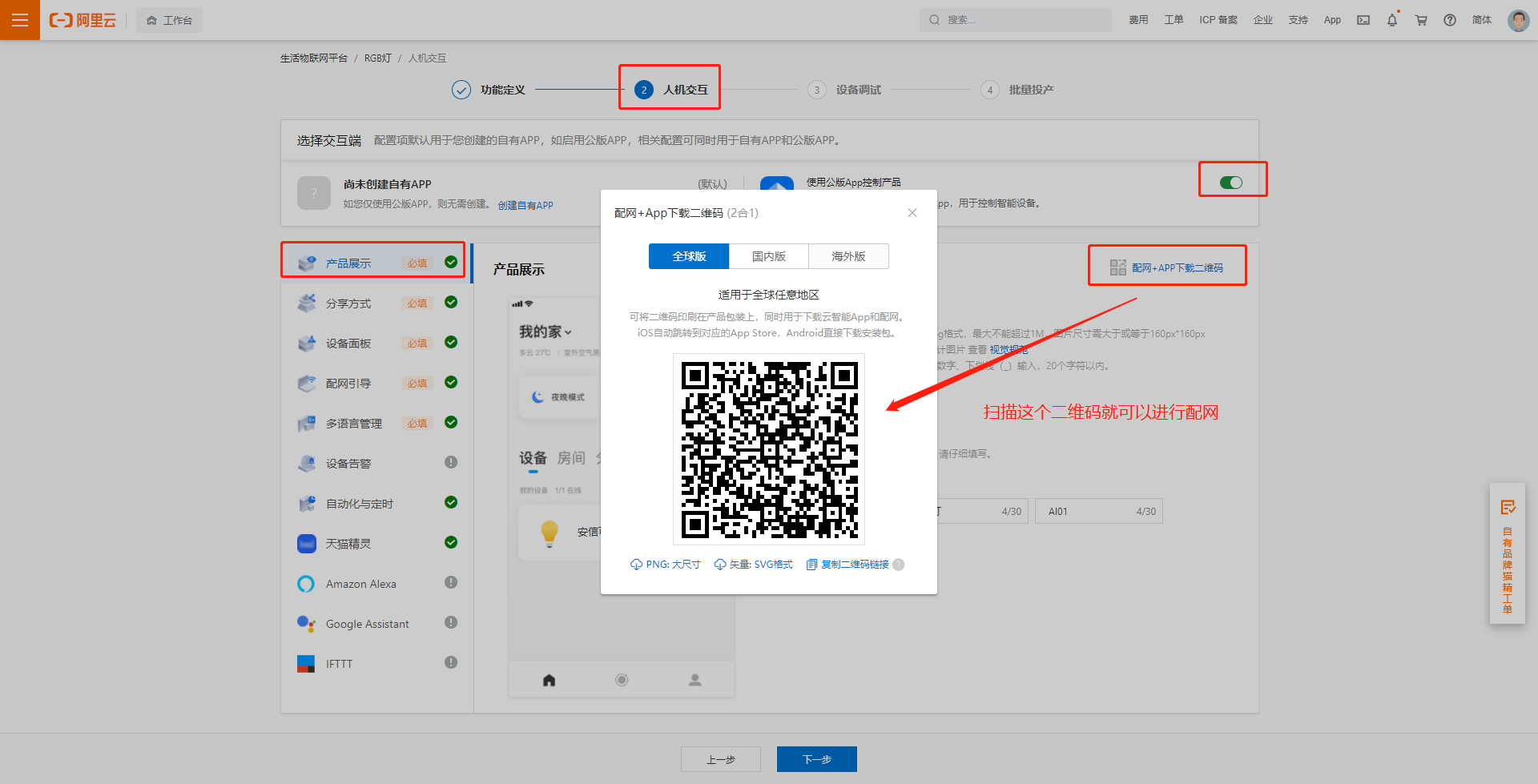Go to step 4 批量投产
This screenshot has height=784, width=1538.
pyautogui.click(x=1017, y=90)
